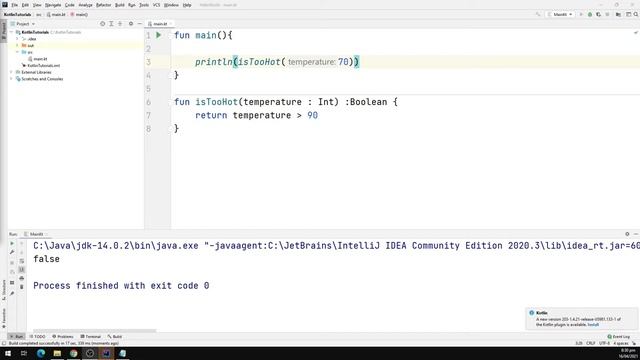The height and width of the screenshot is (360, 640).
Task: Click the pin tab icon in Run panel
Action: [x=12, y=293]
